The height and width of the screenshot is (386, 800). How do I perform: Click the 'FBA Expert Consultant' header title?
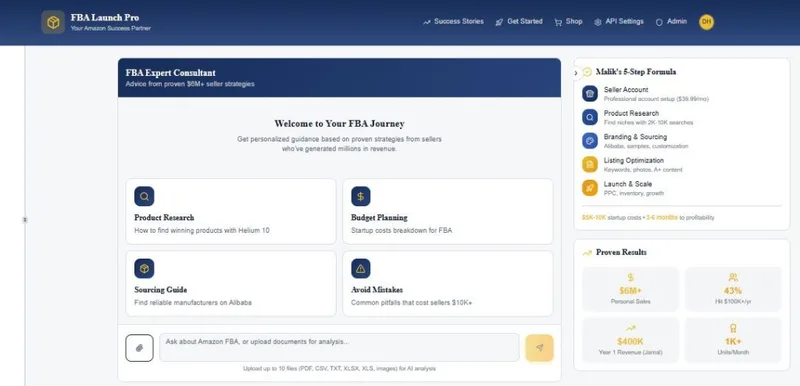(170, 73)
